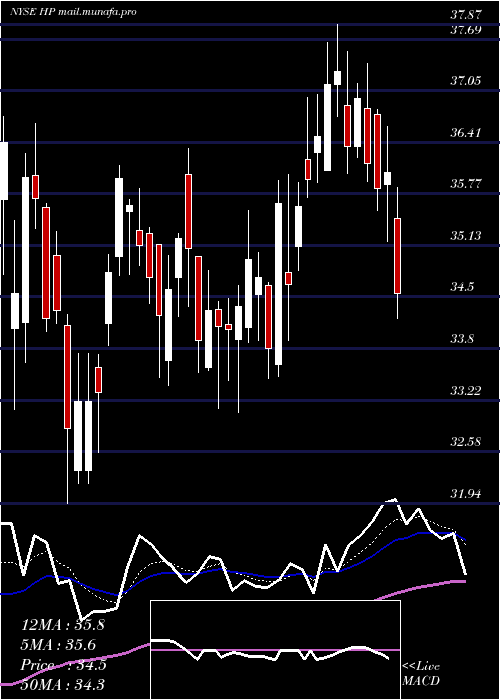Click the 34.5 price axis label
This screenshot has width=500, height=700.
pyautogui.click(x=462, y=287)
